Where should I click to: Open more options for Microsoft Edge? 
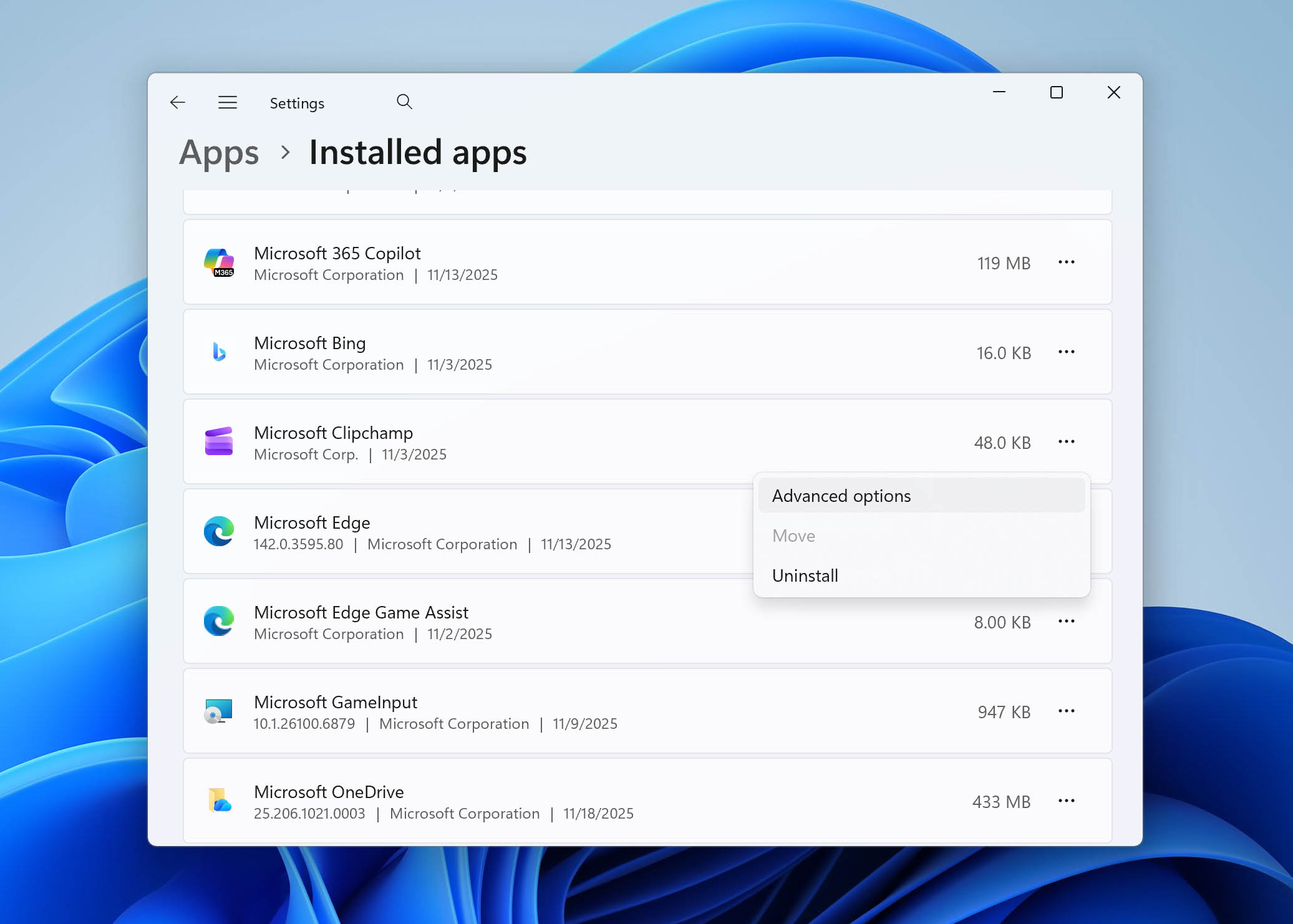pos(1067,531)
